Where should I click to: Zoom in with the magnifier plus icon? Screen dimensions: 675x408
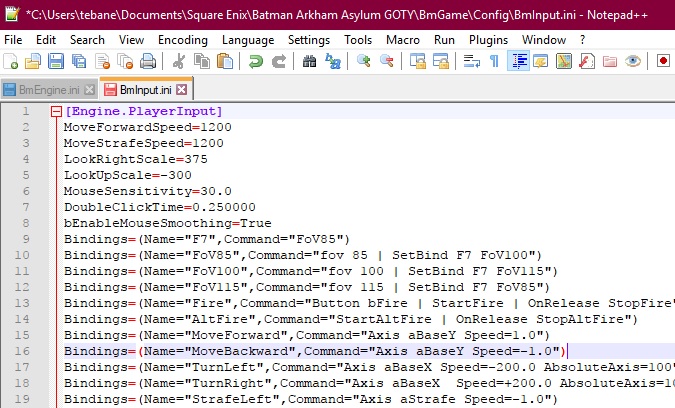364,61
